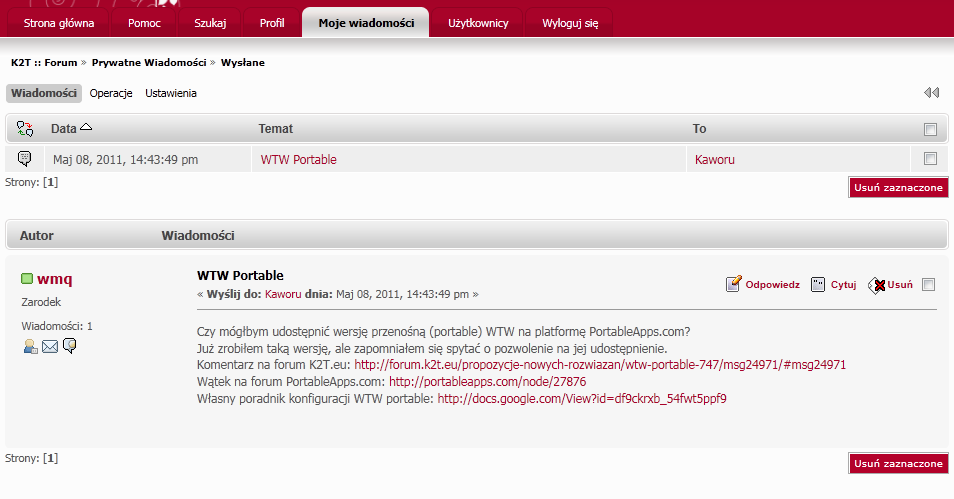This screenshot has height=499, width=954.
Task: Click the double-arrow collapse icon at right
Action: [x=931, y=93]
